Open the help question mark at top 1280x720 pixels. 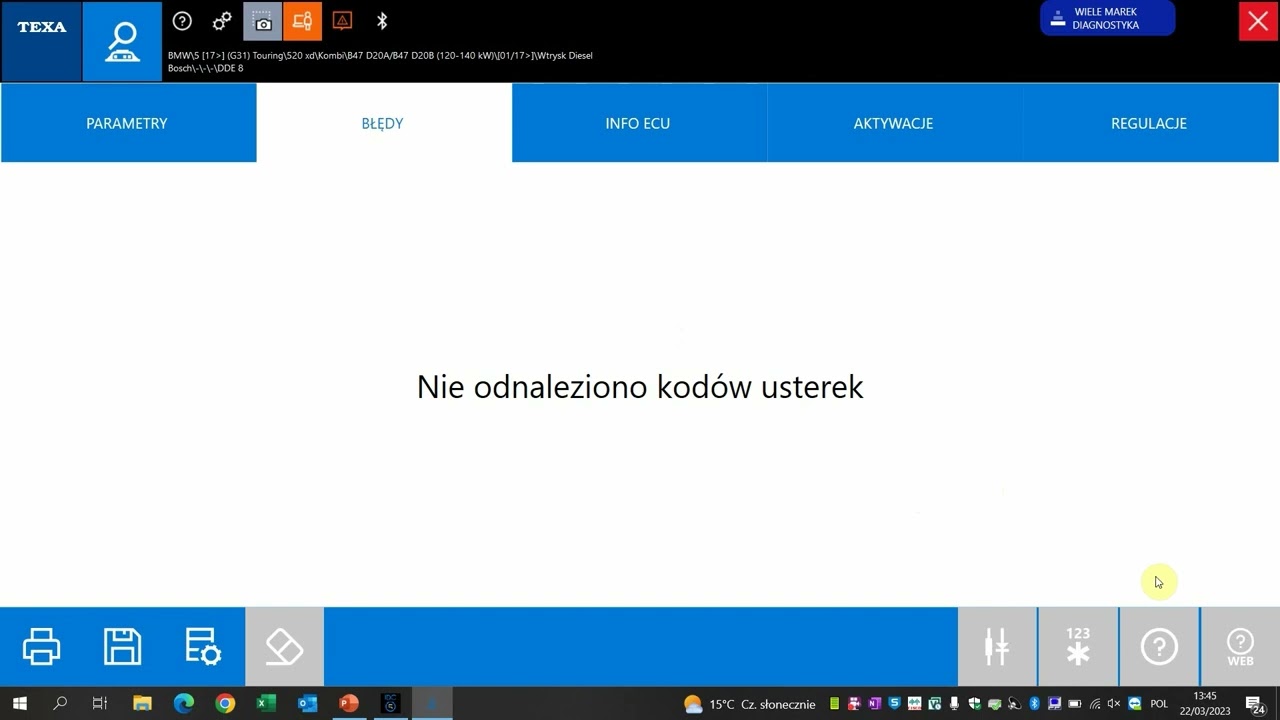click(x=182, y=21)
